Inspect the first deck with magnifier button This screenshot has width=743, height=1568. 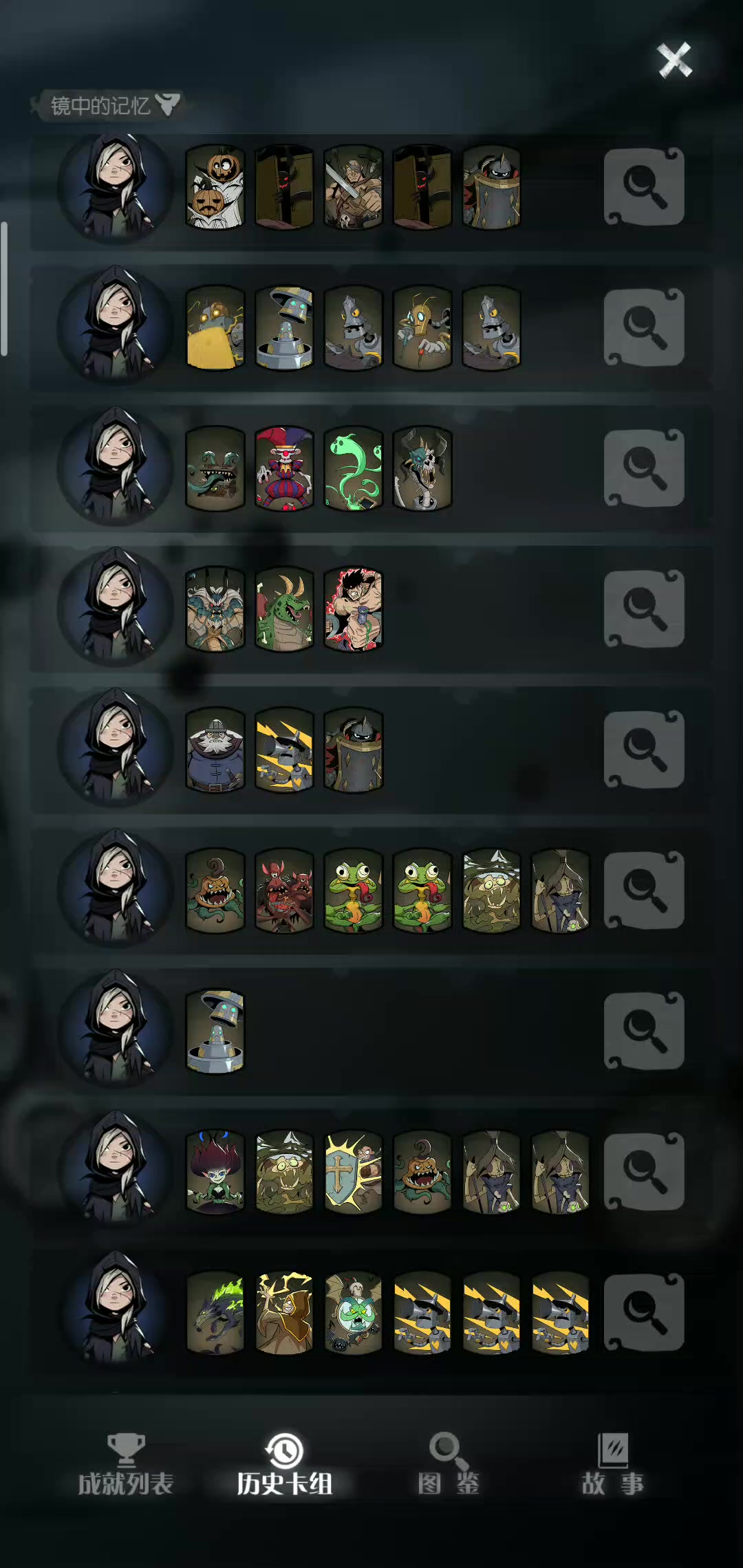[x=644, y=186]
